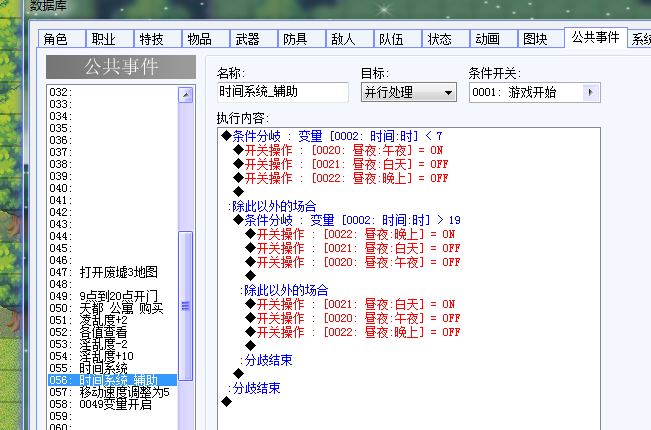Viewport: 651px width, 430px height.
Task: Select the inner 分歧结束 line
Action: click(267, 360)
